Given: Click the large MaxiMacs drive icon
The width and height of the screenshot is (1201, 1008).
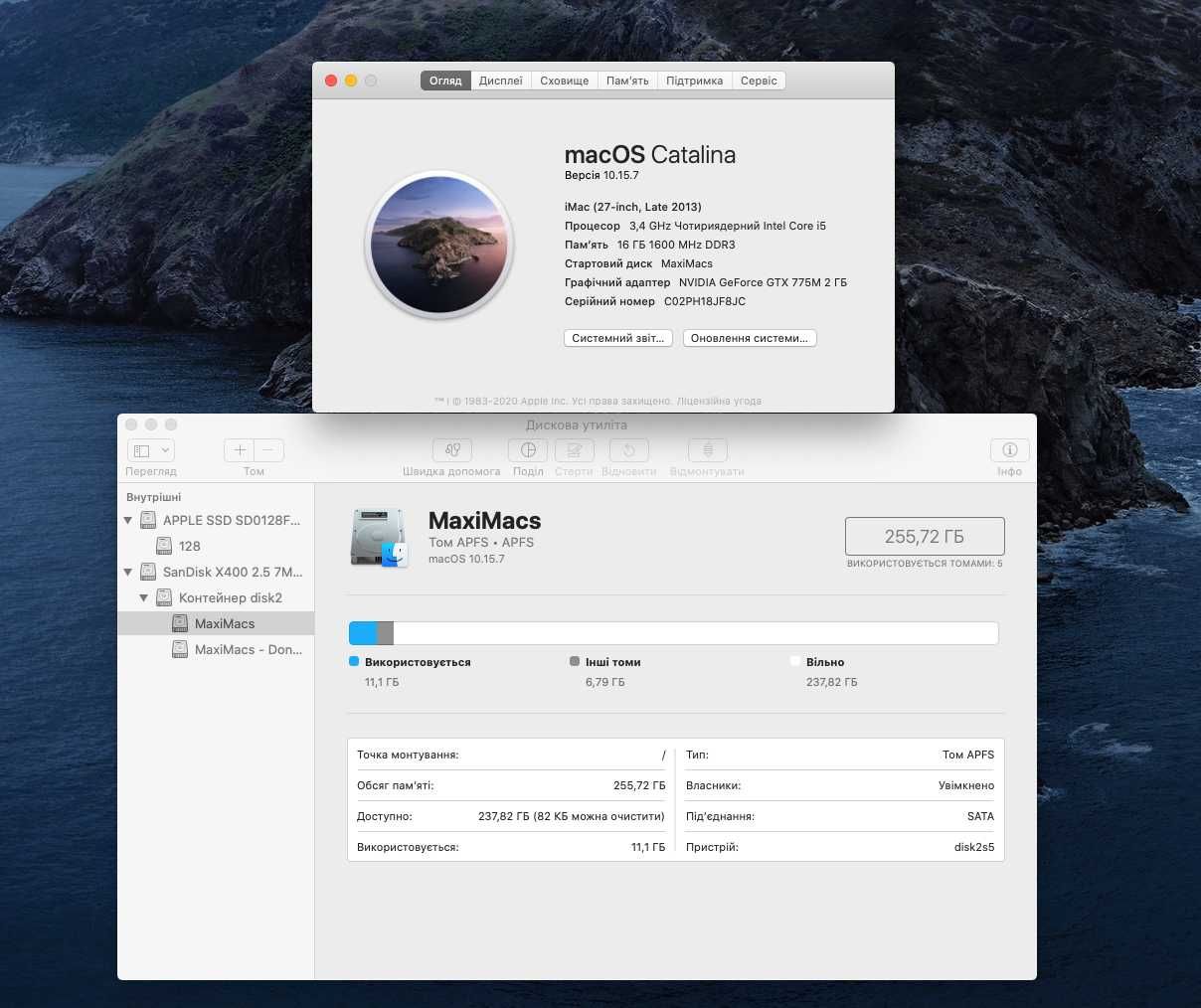Looking at the screenshot, I should coord(379,538).
